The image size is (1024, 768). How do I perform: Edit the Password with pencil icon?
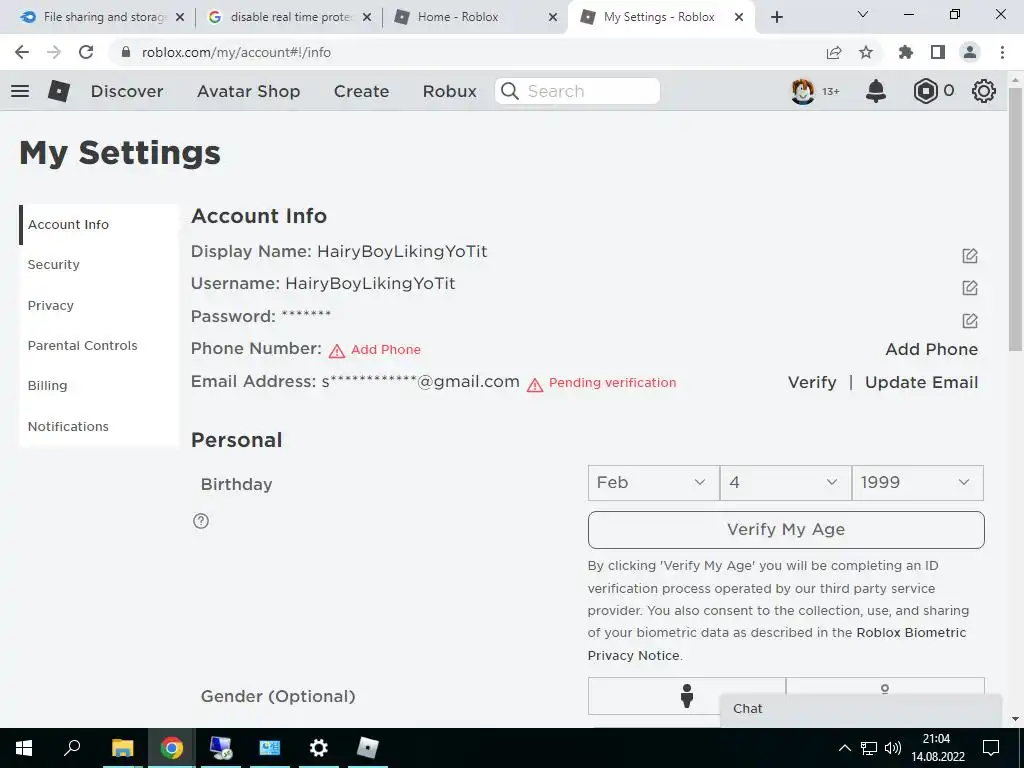[970, 320]
